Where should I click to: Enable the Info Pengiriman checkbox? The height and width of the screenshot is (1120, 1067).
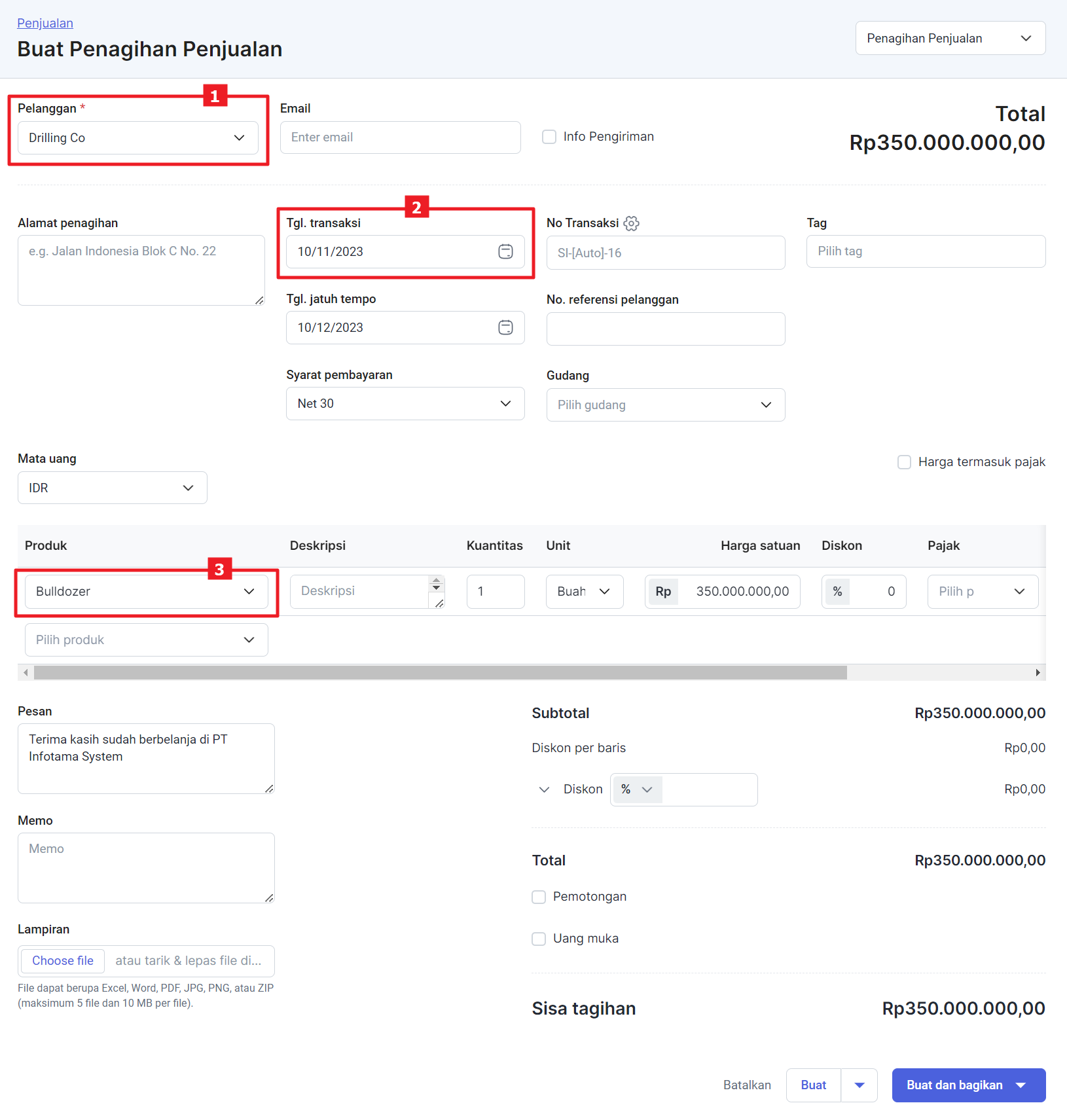coord(549,137)
